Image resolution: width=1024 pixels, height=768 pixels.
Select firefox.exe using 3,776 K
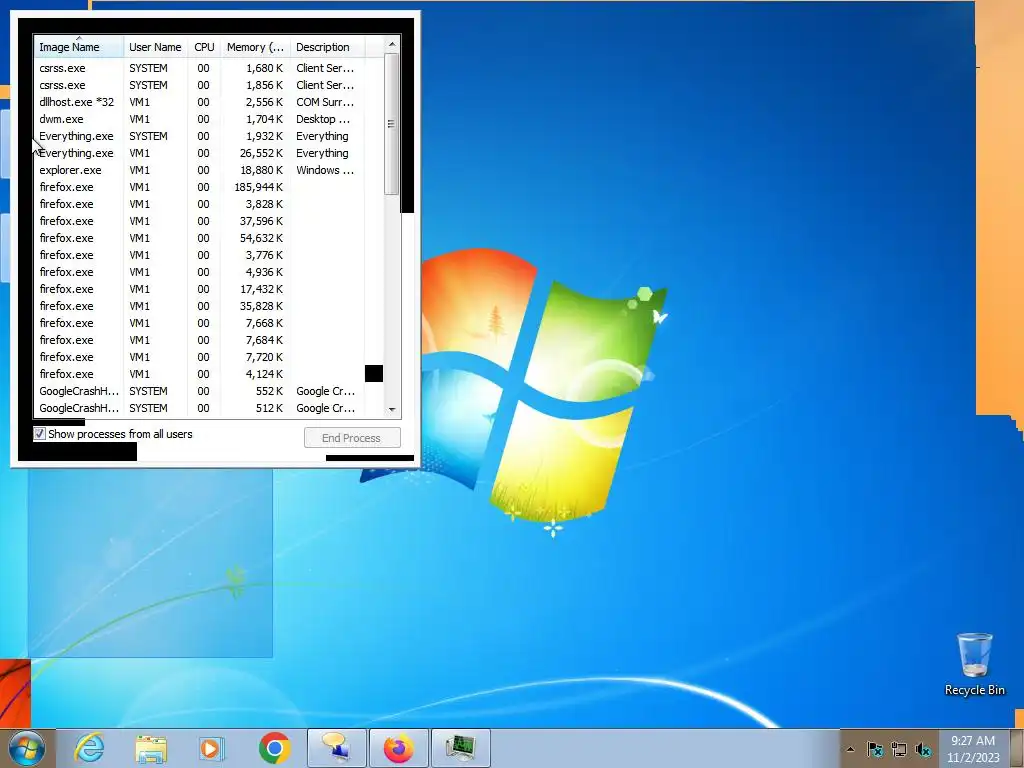click(x=199, y=255)
